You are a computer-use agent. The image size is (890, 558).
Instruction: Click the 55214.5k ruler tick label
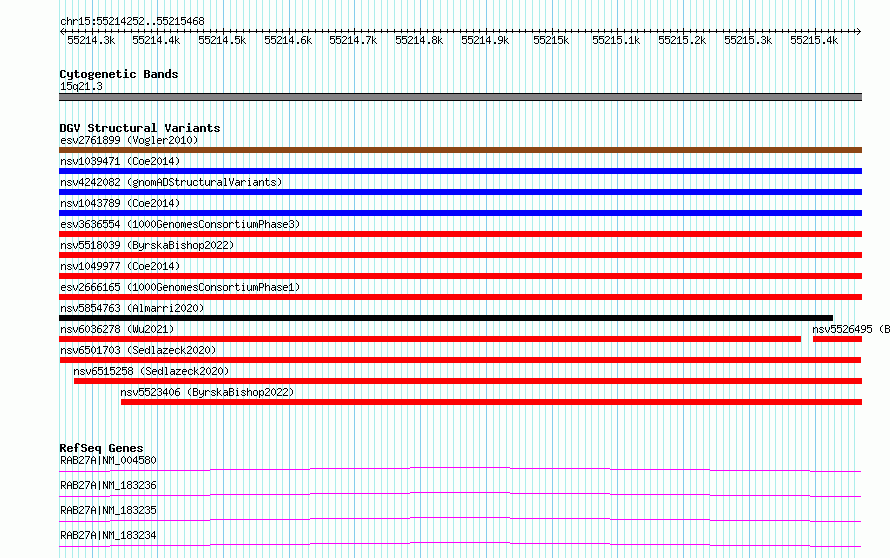coord(222,40)
